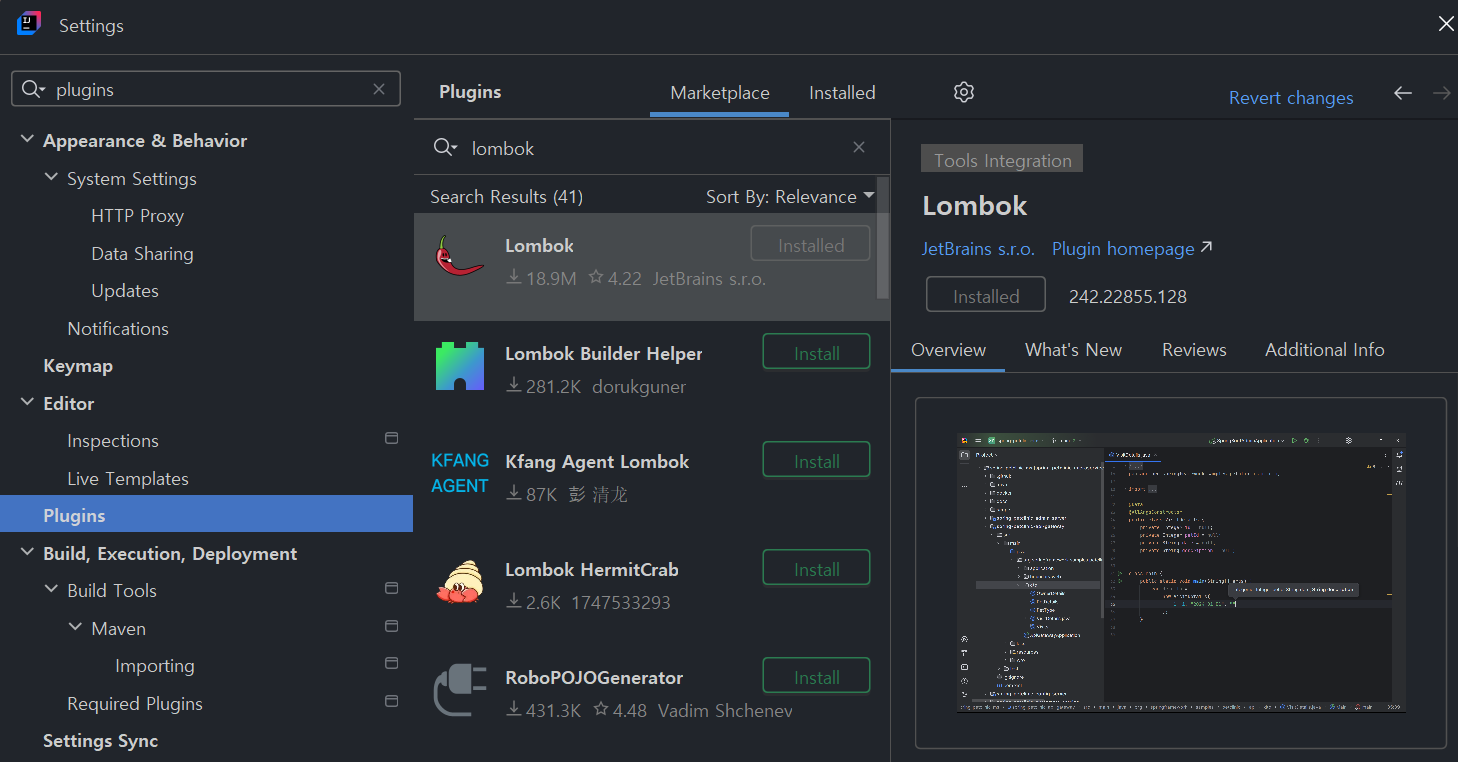The height and width of the screenshot is (762, 1458).
Task: Click the Lombok HermitCrab icon
Action: tap(460, 581)
